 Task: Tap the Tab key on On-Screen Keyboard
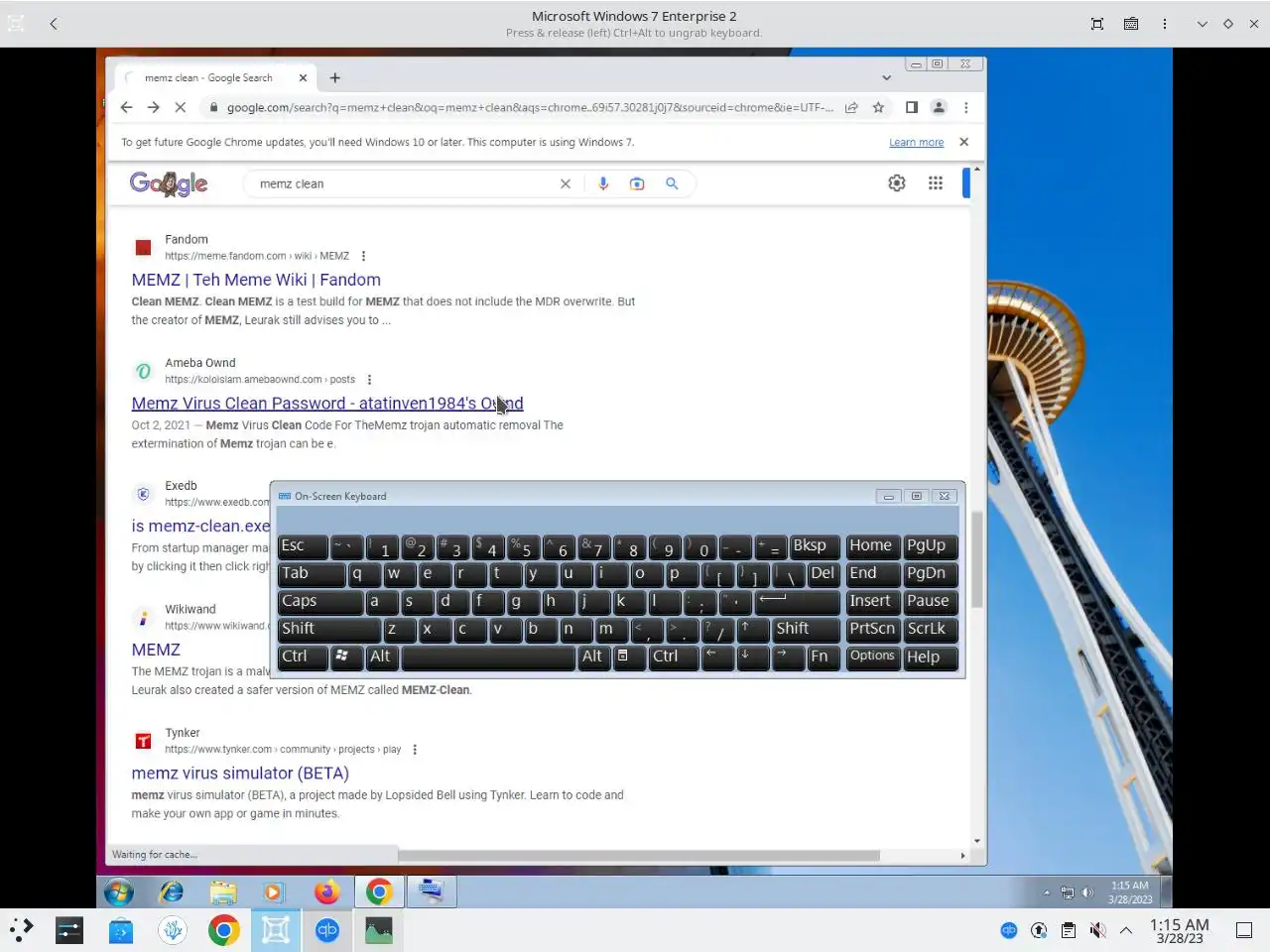tap(312, 574)
